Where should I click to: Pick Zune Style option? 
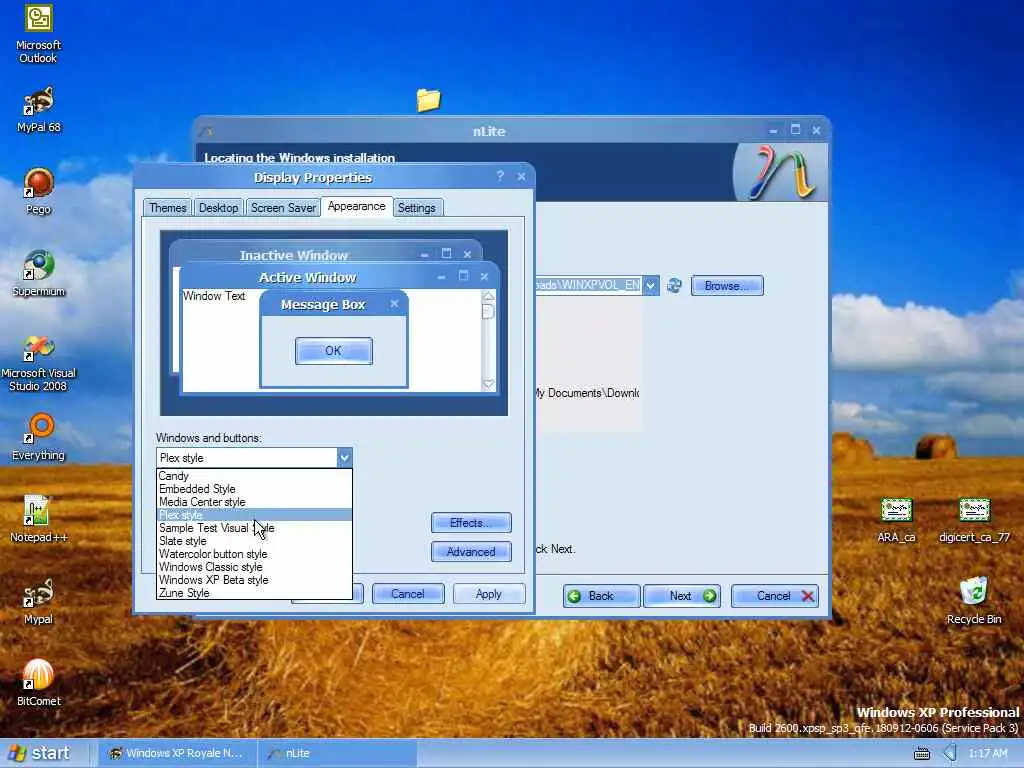(x=254, y=593)
